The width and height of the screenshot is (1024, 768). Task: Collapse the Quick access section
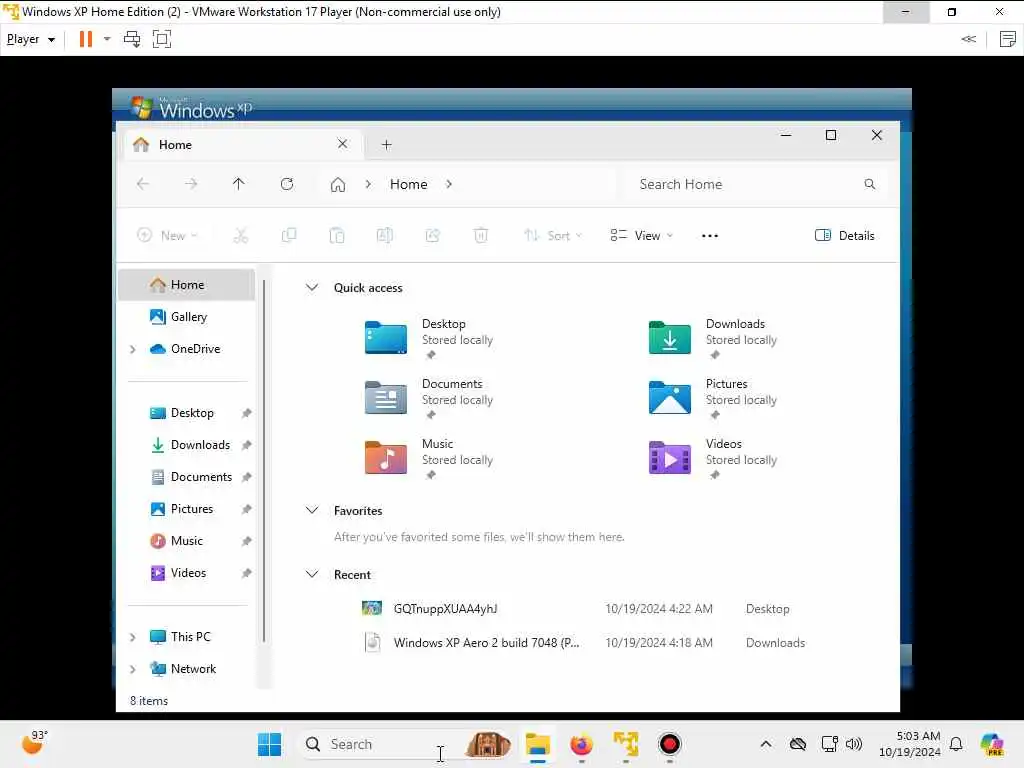pyautogui.click(x=312, y=287)
